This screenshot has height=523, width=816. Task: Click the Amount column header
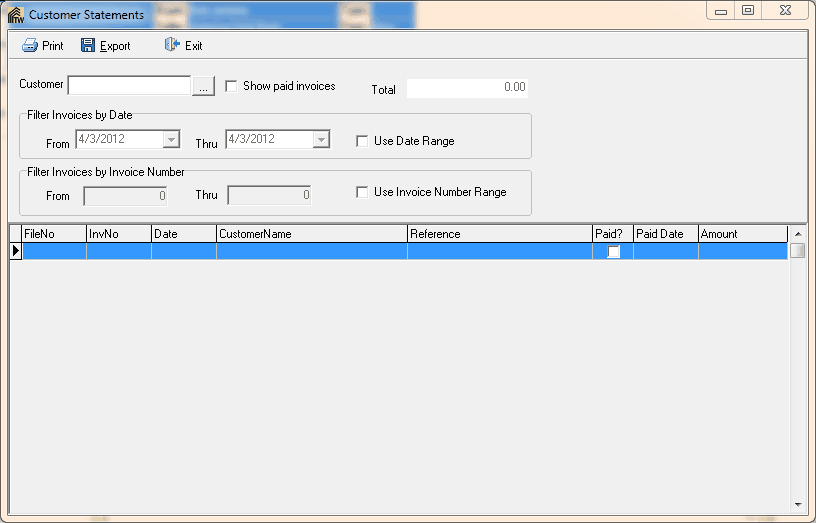742,234
